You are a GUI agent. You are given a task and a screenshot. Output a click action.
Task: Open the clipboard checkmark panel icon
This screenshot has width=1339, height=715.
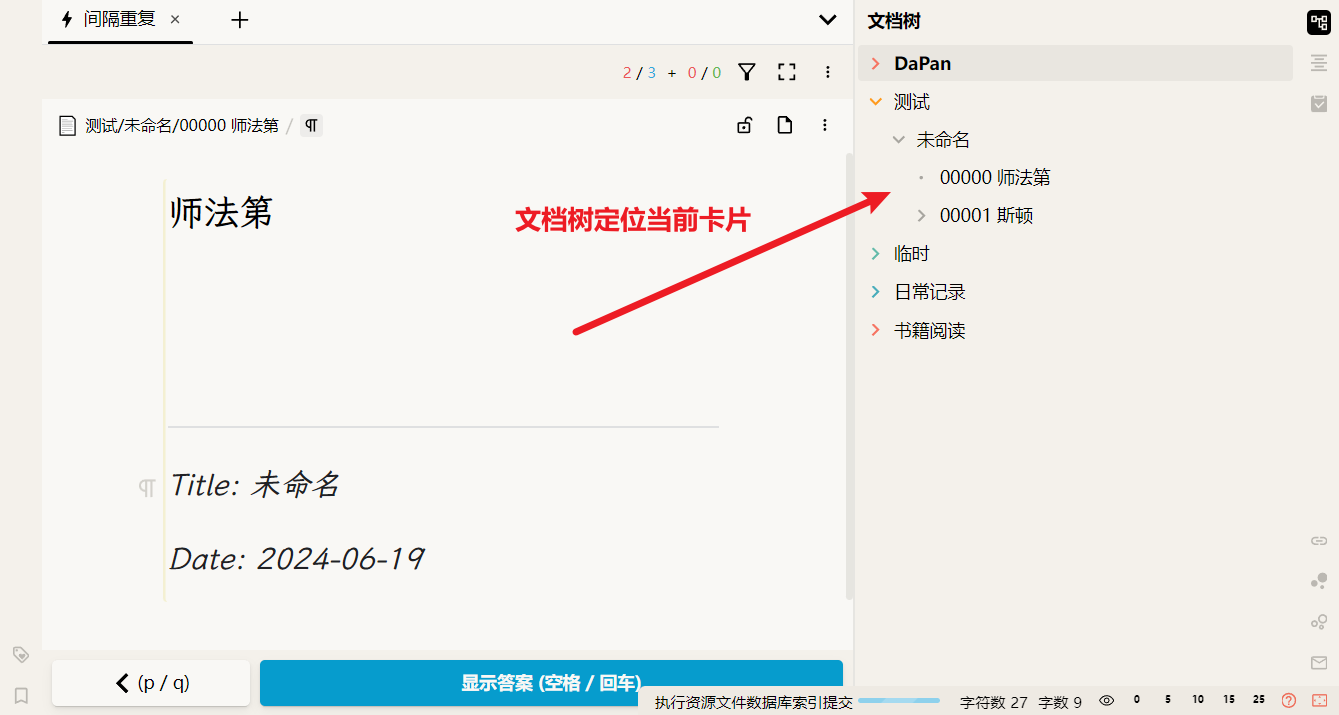tap(1319, 103)
